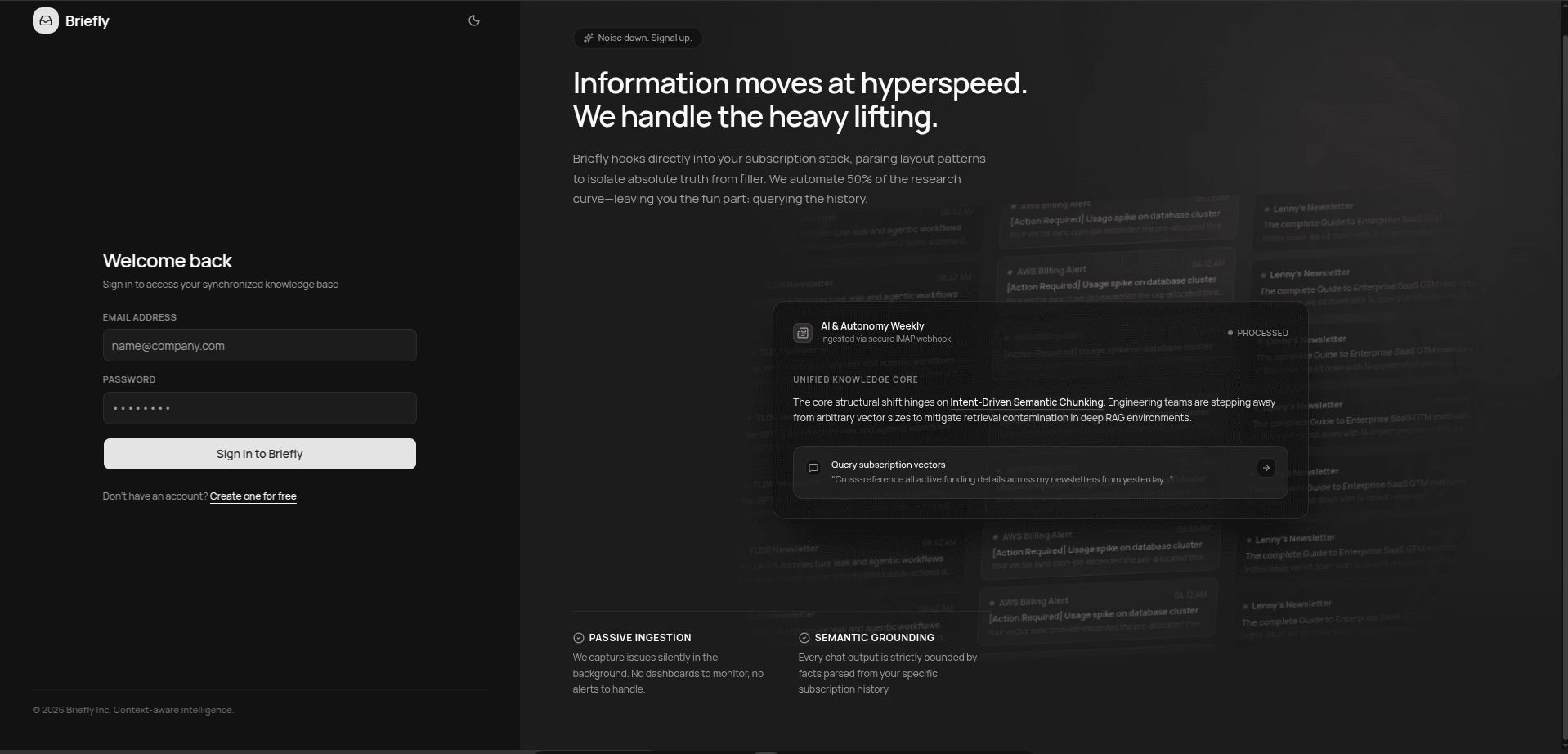Click the 'SEMANTIC GROUNDING' heading

875,638
